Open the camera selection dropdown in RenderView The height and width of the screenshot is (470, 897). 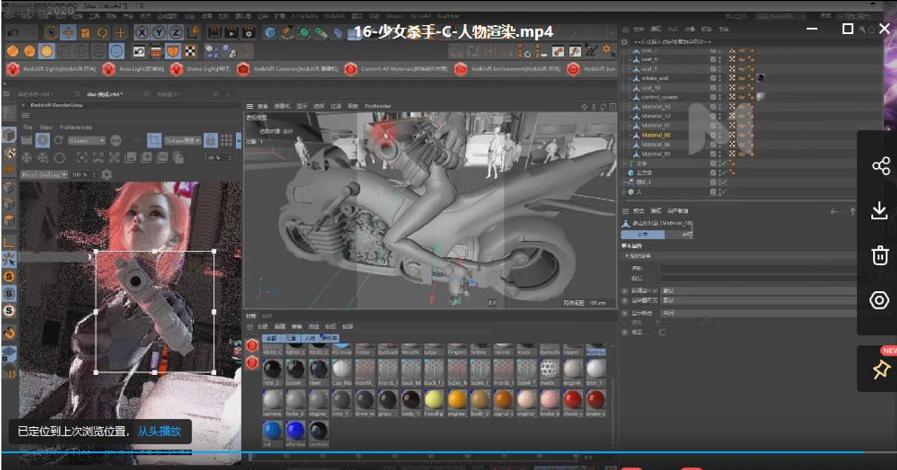(183, 140)
